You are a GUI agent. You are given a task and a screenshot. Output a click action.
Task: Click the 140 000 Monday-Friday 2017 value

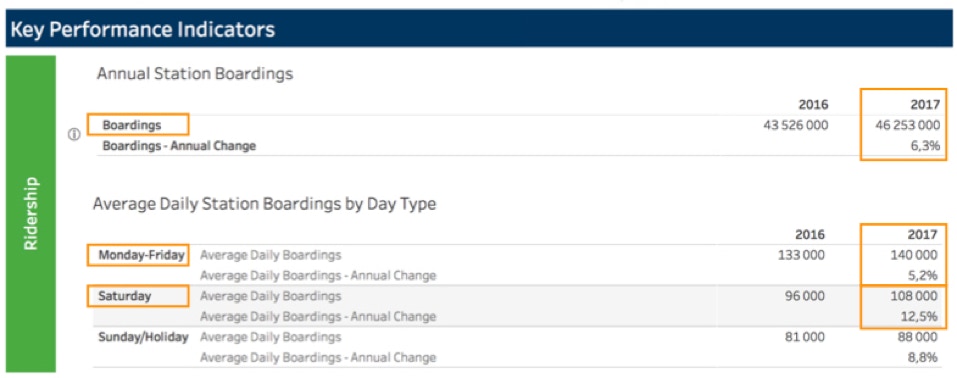click(915, 255)
